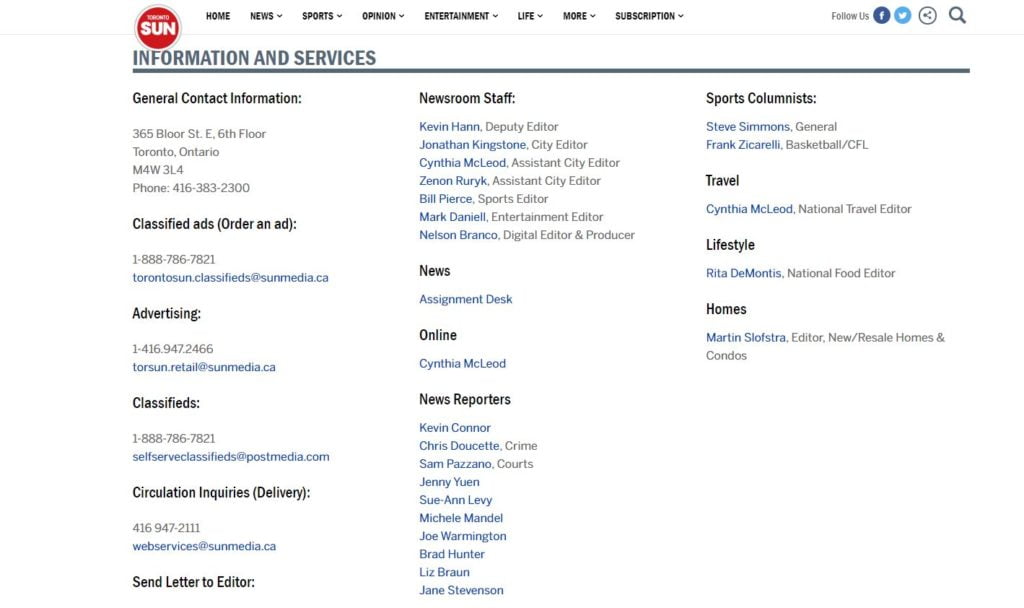The image size is (1024, 608).
Task: Open Mark Daniell's contact link
Action: click(x=452, y=217)
